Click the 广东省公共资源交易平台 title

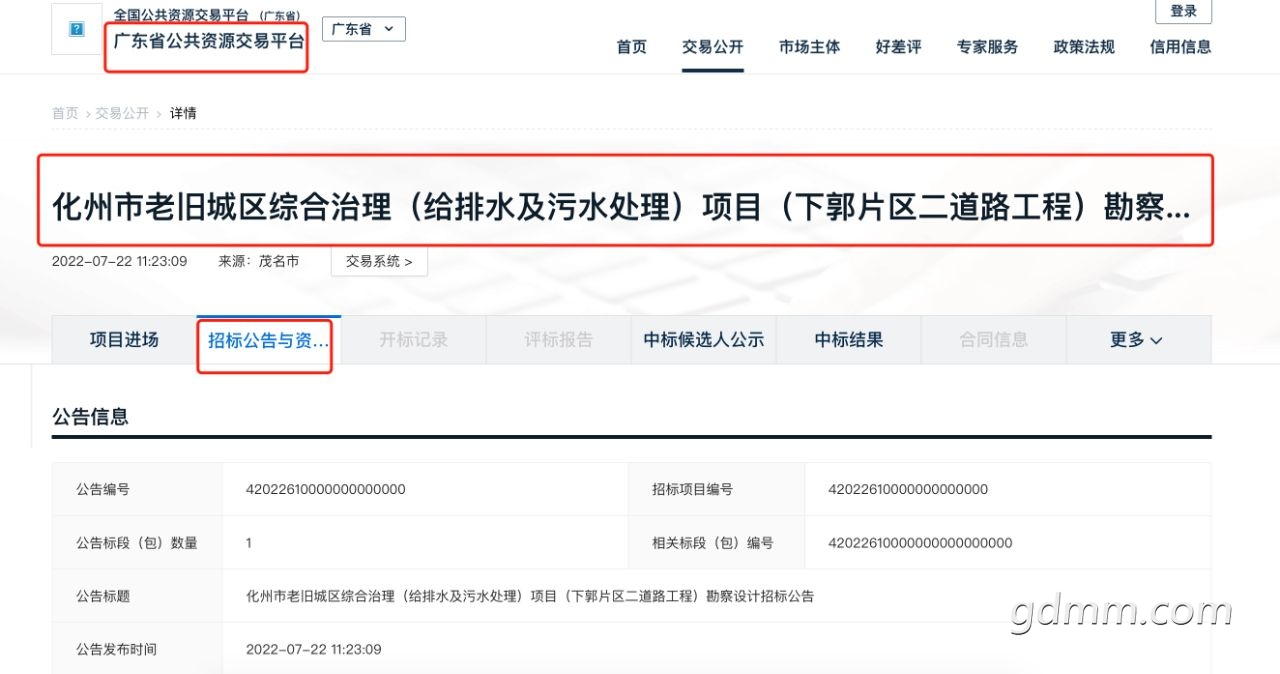point(209,42)
